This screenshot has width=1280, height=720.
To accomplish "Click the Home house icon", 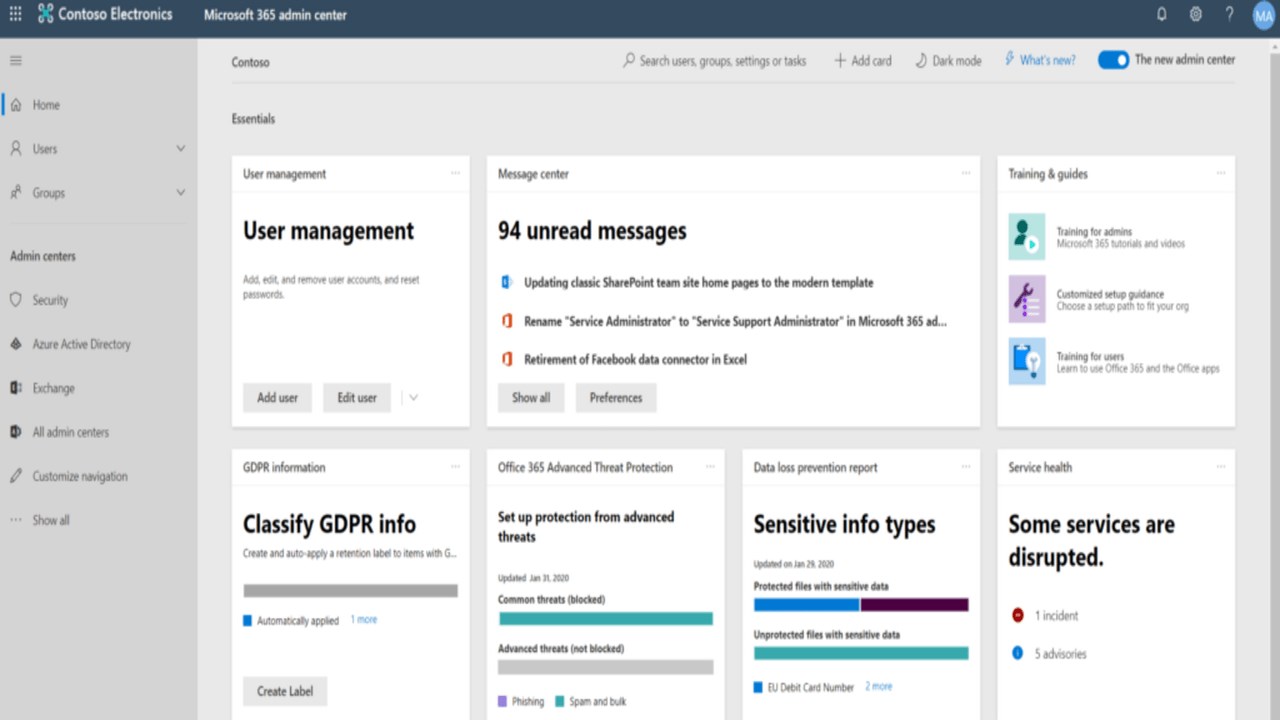I will click(x=16, y=105).
